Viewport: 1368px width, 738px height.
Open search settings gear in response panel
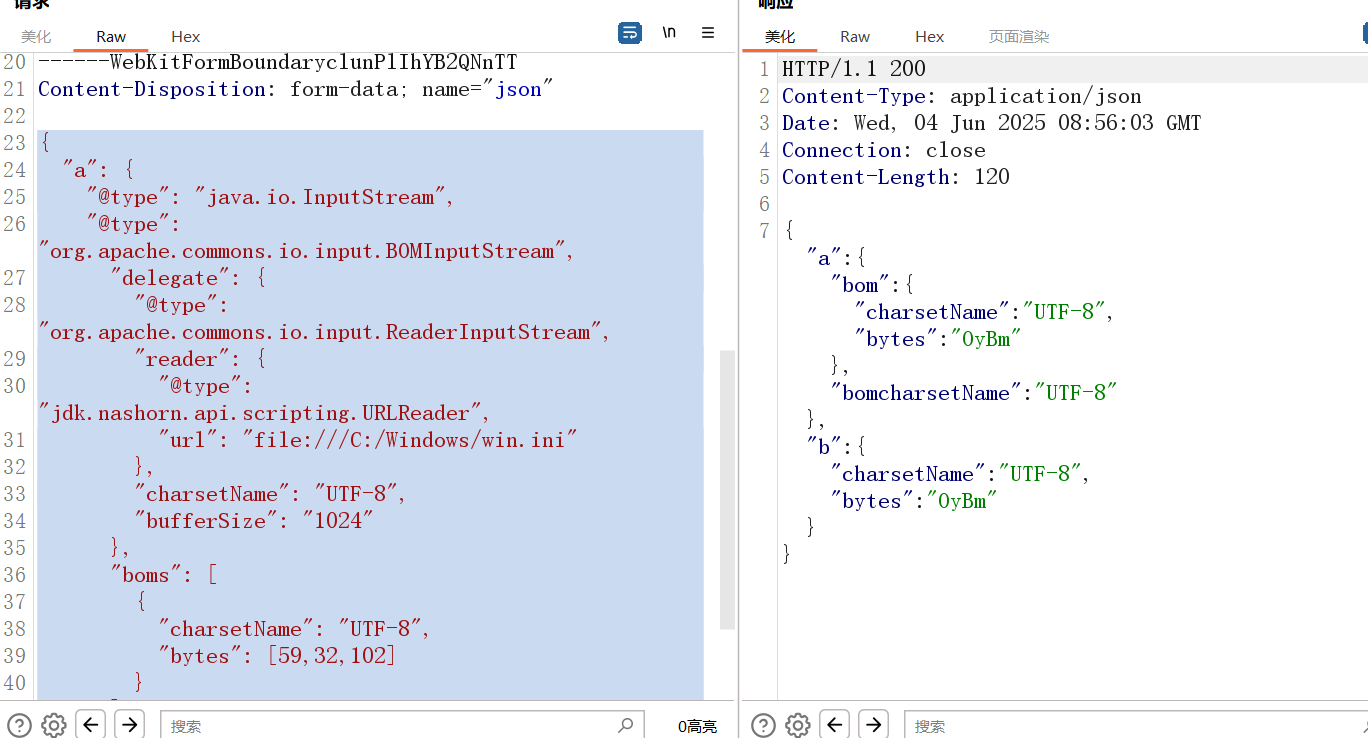click(x=797, y=725)
